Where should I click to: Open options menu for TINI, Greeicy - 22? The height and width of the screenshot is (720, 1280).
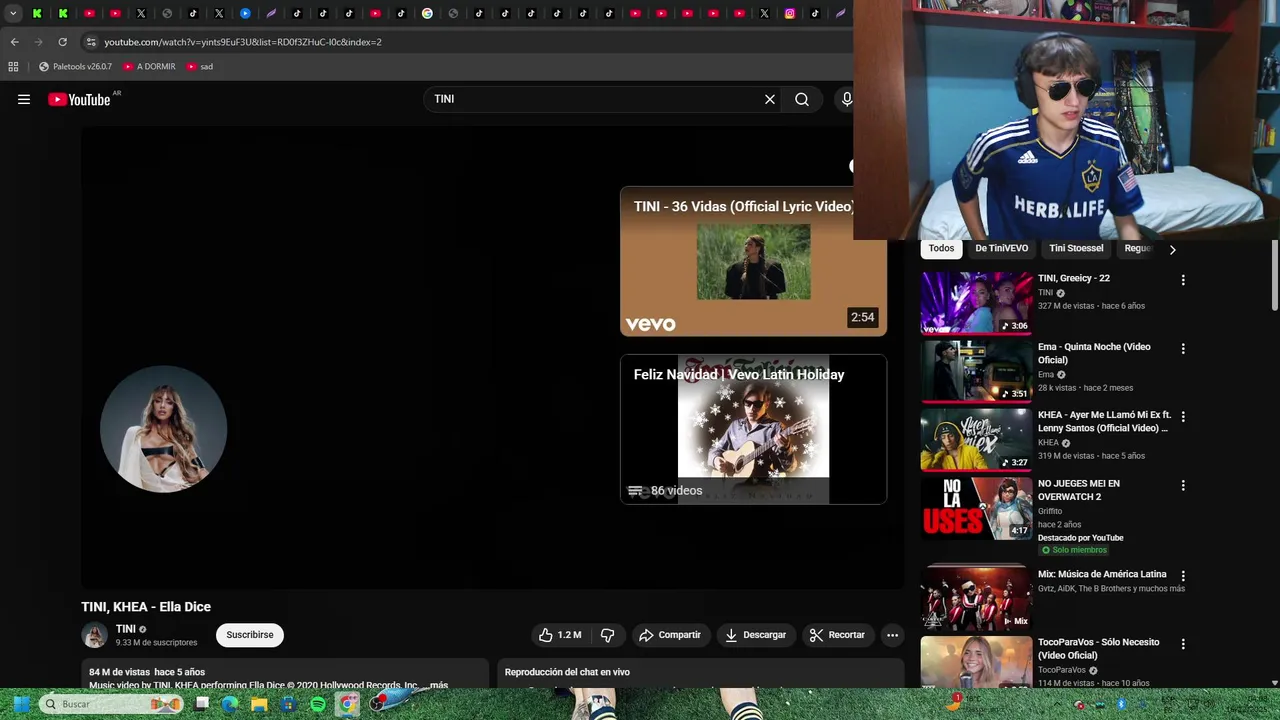(x=1183, y=281)
